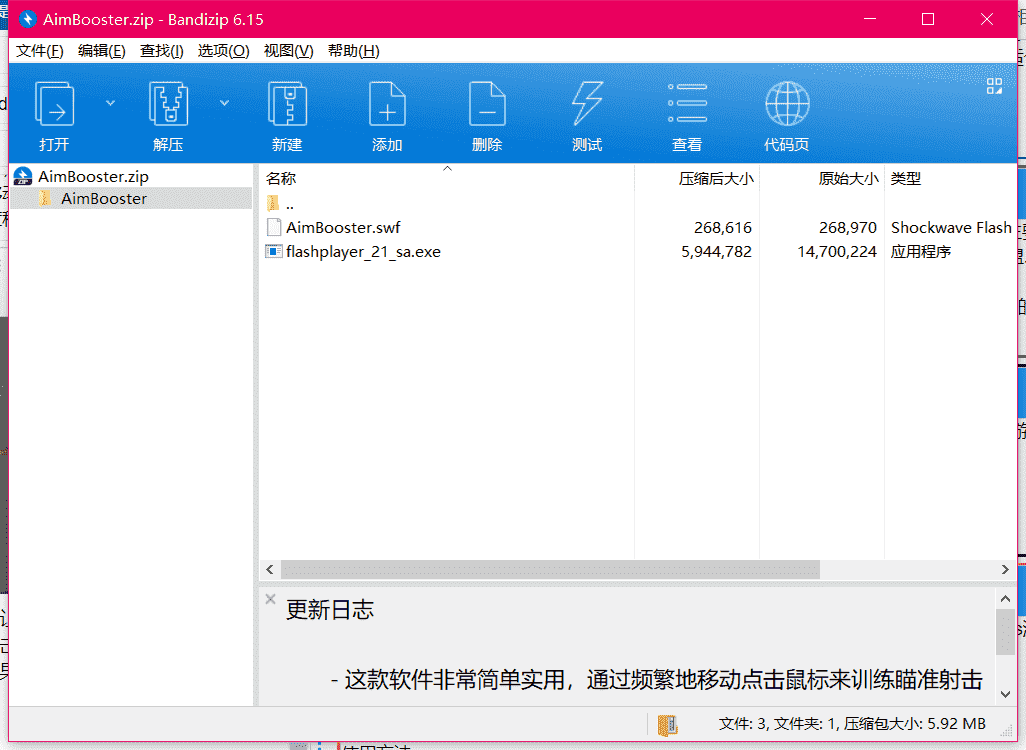
Task: Select the flashplayer_21_sa.exe file
Action: (363, 252)
